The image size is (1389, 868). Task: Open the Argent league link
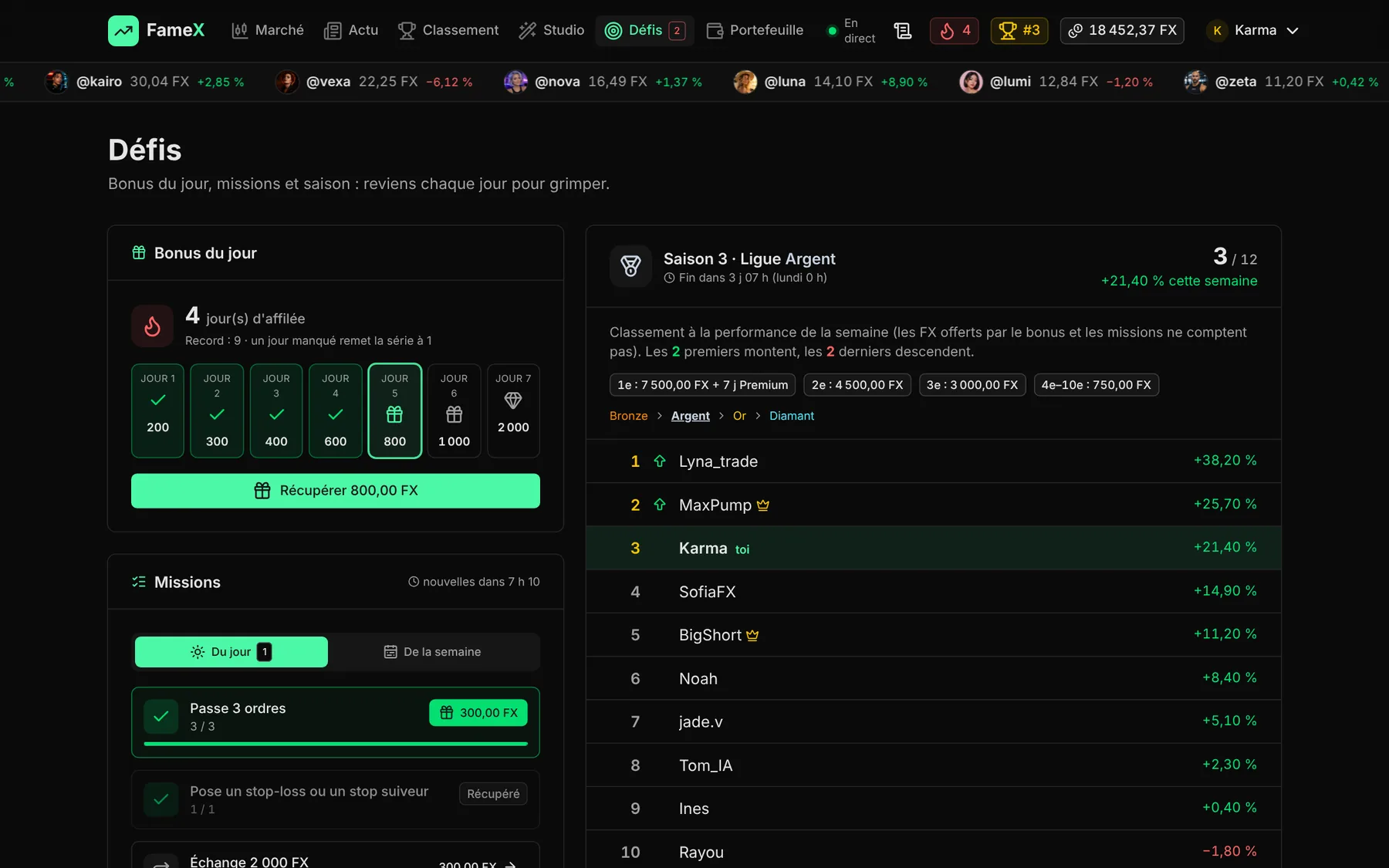691,416
